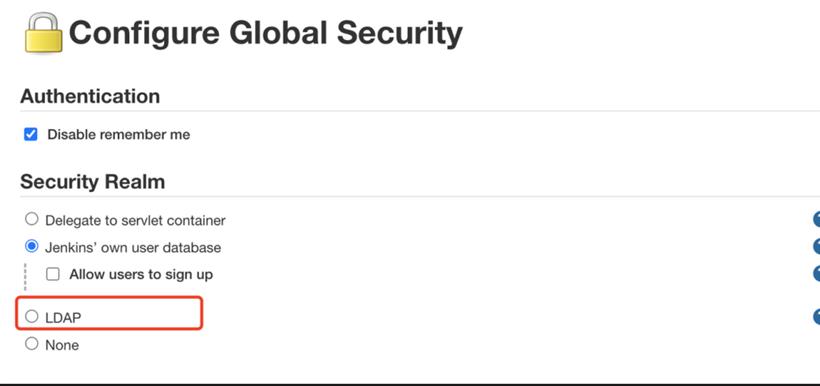This screenshot has height=386, width=820.
Task: Choose the LDAP radio button
Action: [x=32, y=316]
